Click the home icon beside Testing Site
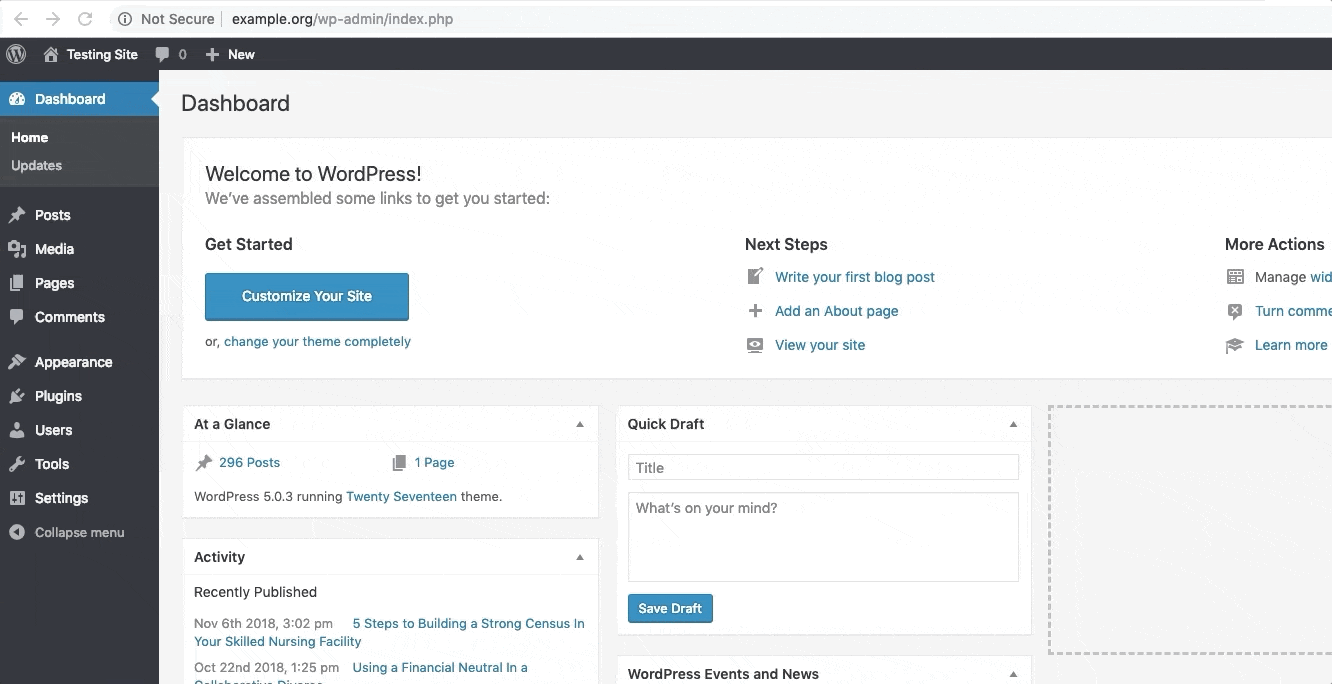Viewport: 1332px width, 684px height. pyautogui.click(x=51, y=54)
